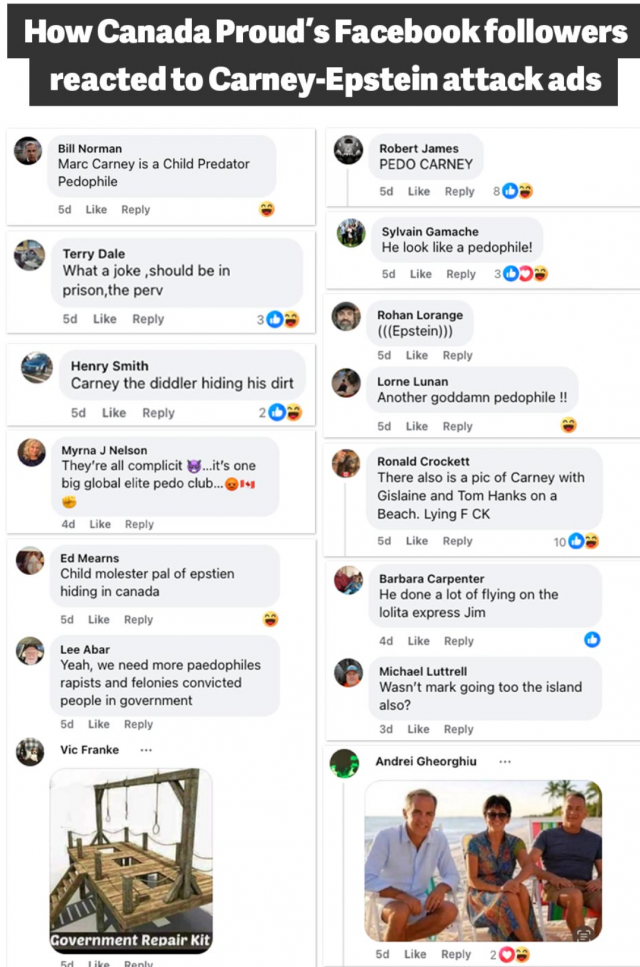Open the beach photo in Andrei Gheorghiu's comment
This screenshot has width=640, height=967.
(483, 862)
